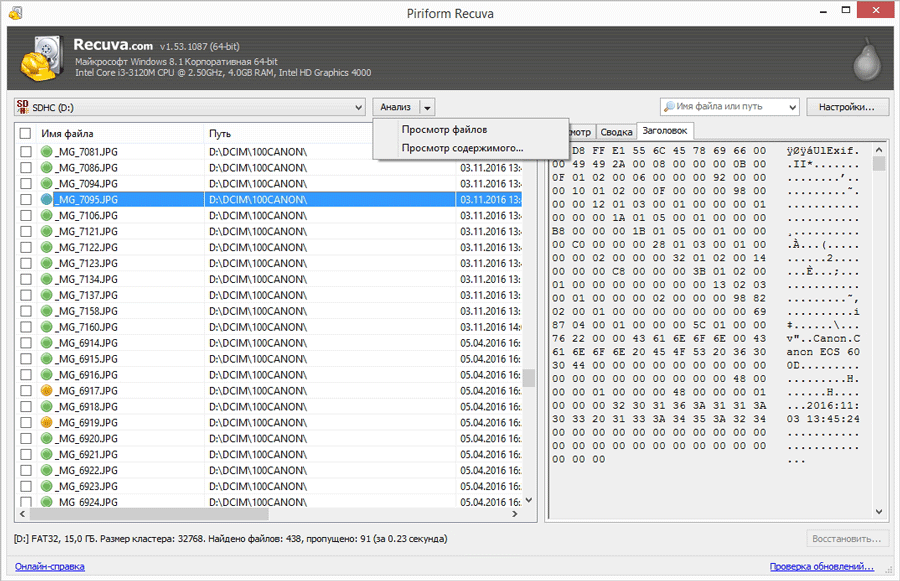Toggle the select-all checkbox in header

26,133
